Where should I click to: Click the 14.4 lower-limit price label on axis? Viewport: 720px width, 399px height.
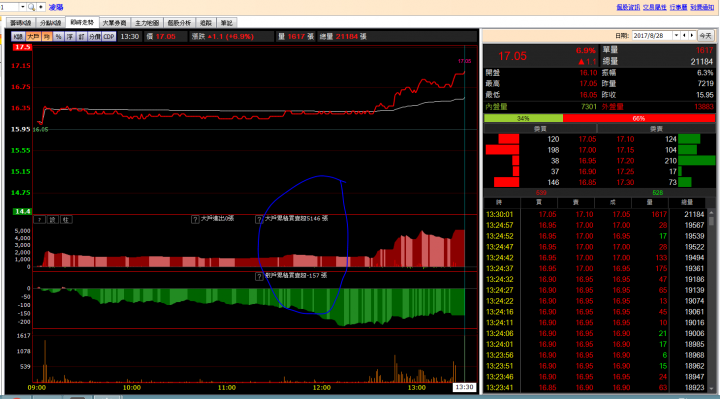(x=22, y=211)
